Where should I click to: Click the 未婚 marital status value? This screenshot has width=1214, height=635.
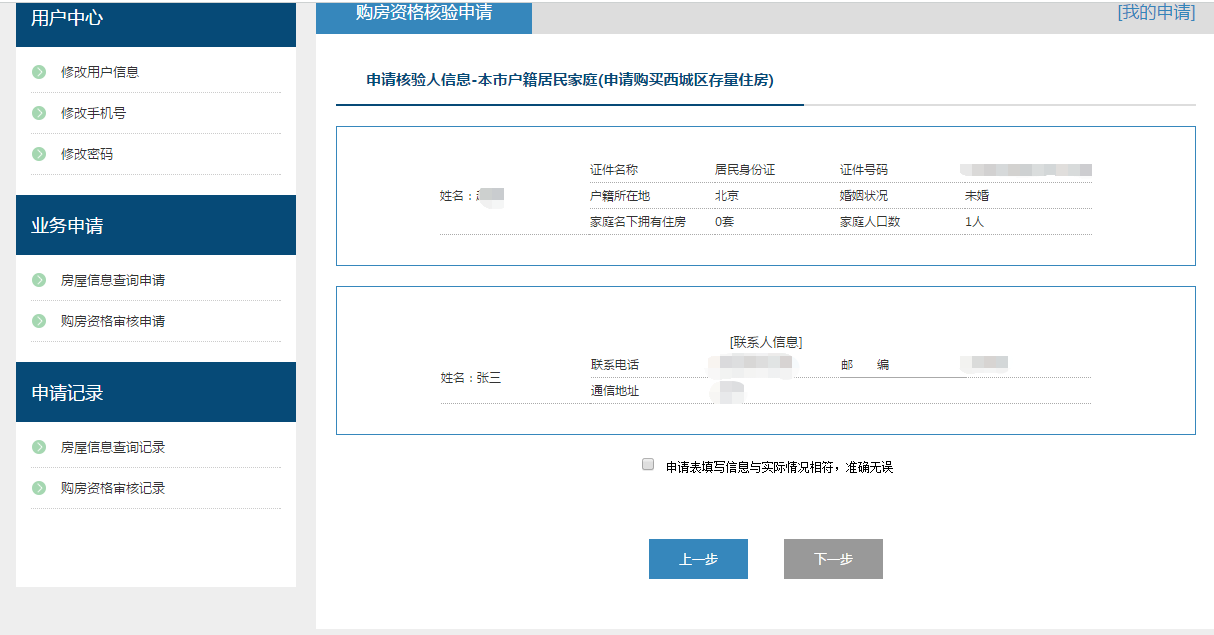point(977,196)
